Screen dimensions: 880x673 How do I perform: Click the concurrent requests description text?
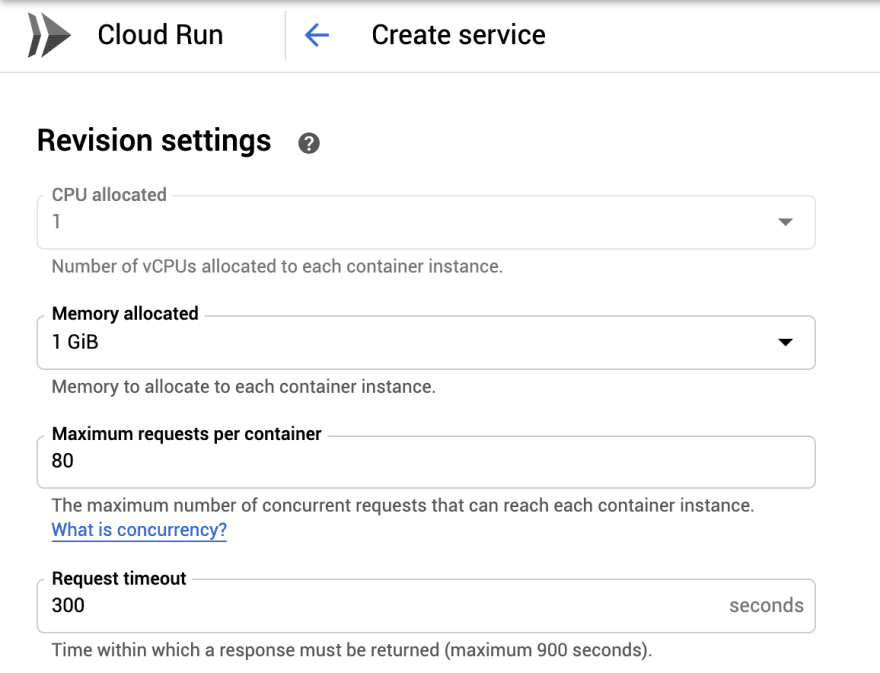pos(403,505)
